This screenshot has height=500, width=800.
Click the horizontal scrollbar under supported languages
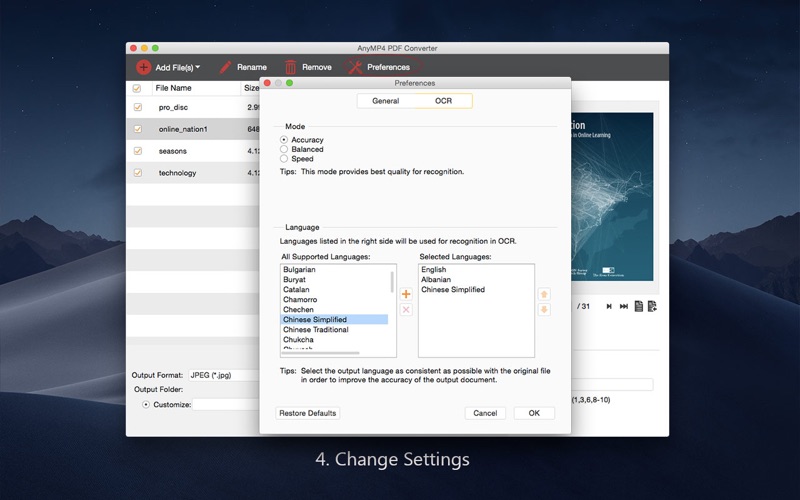tap(320, 353)
